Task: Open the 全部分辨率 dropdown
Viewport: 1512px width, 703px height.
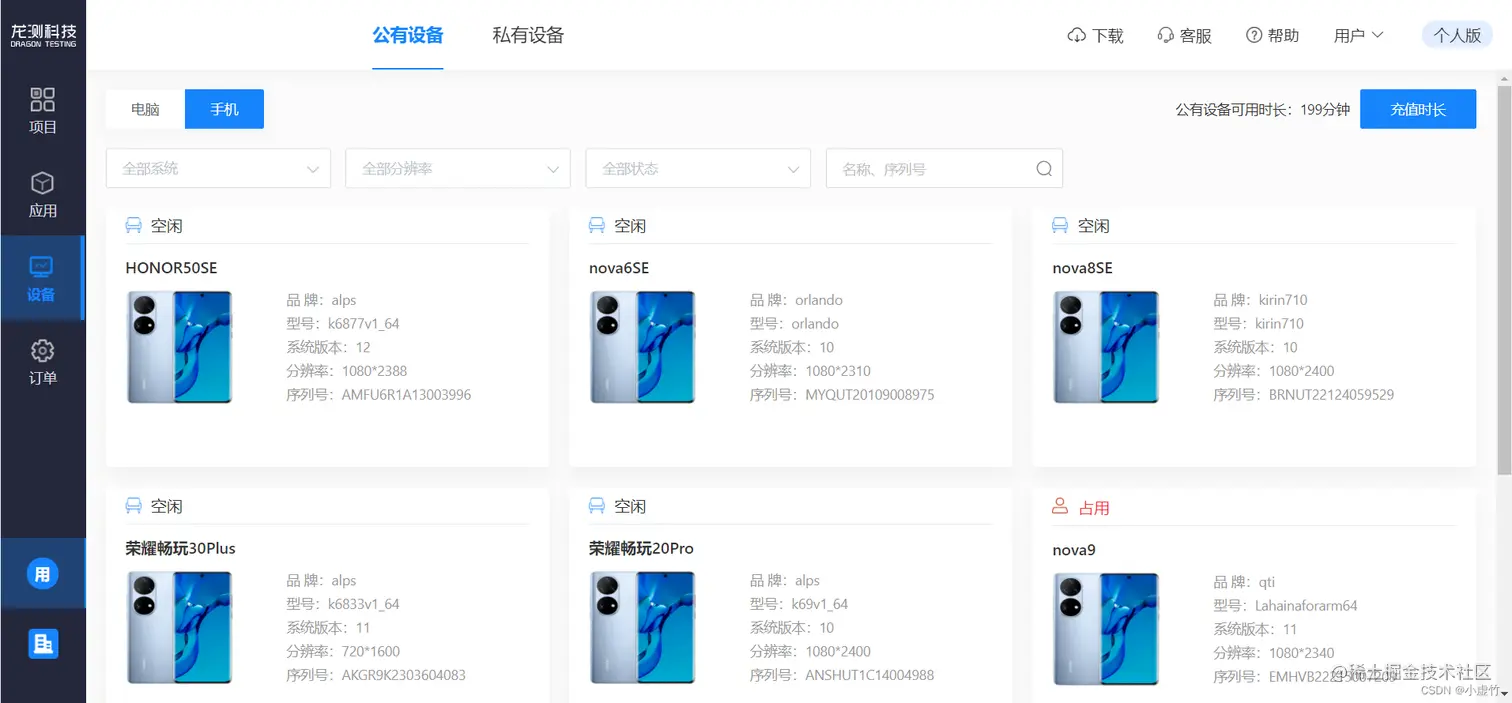Action: (458, 169)
